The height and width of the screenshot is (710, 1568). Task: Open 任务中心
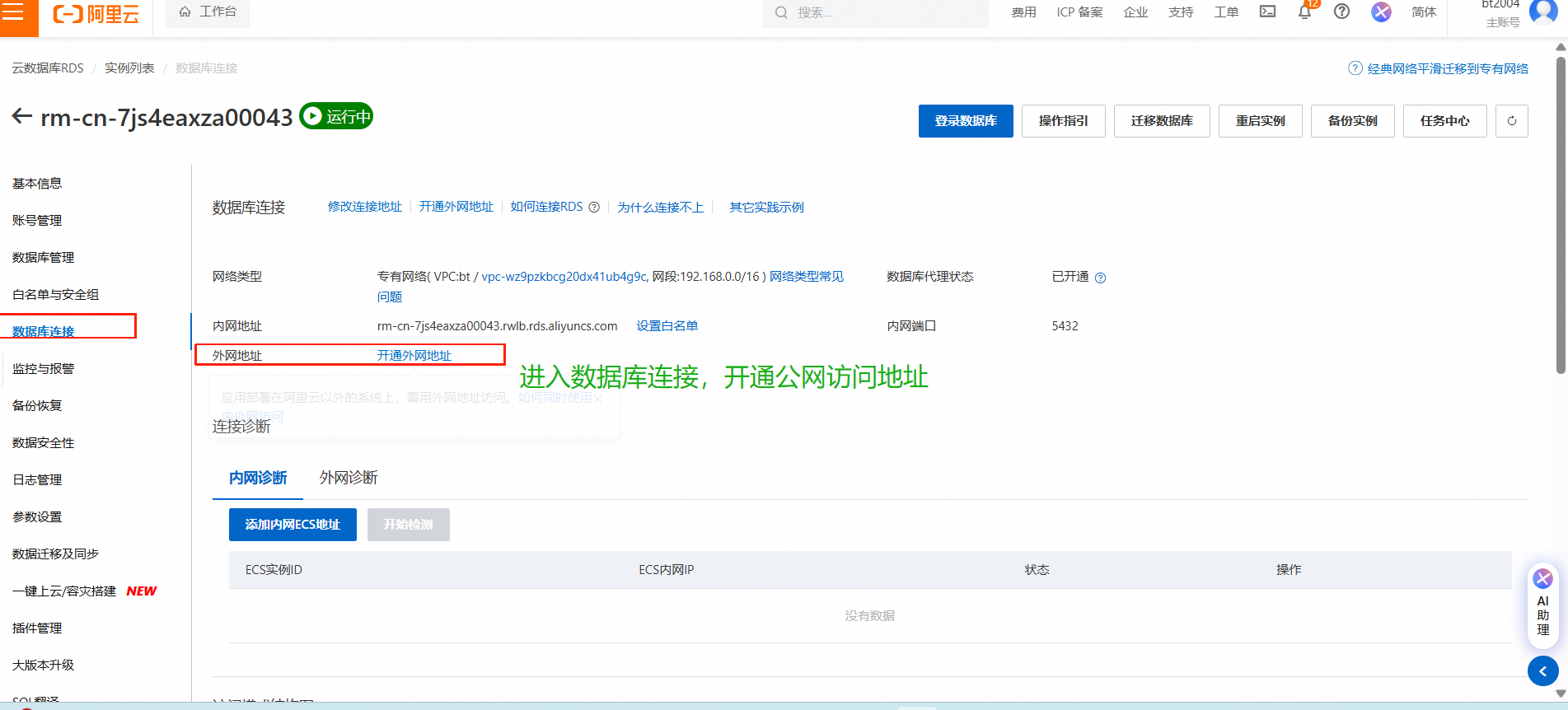tap(1445, 121)
